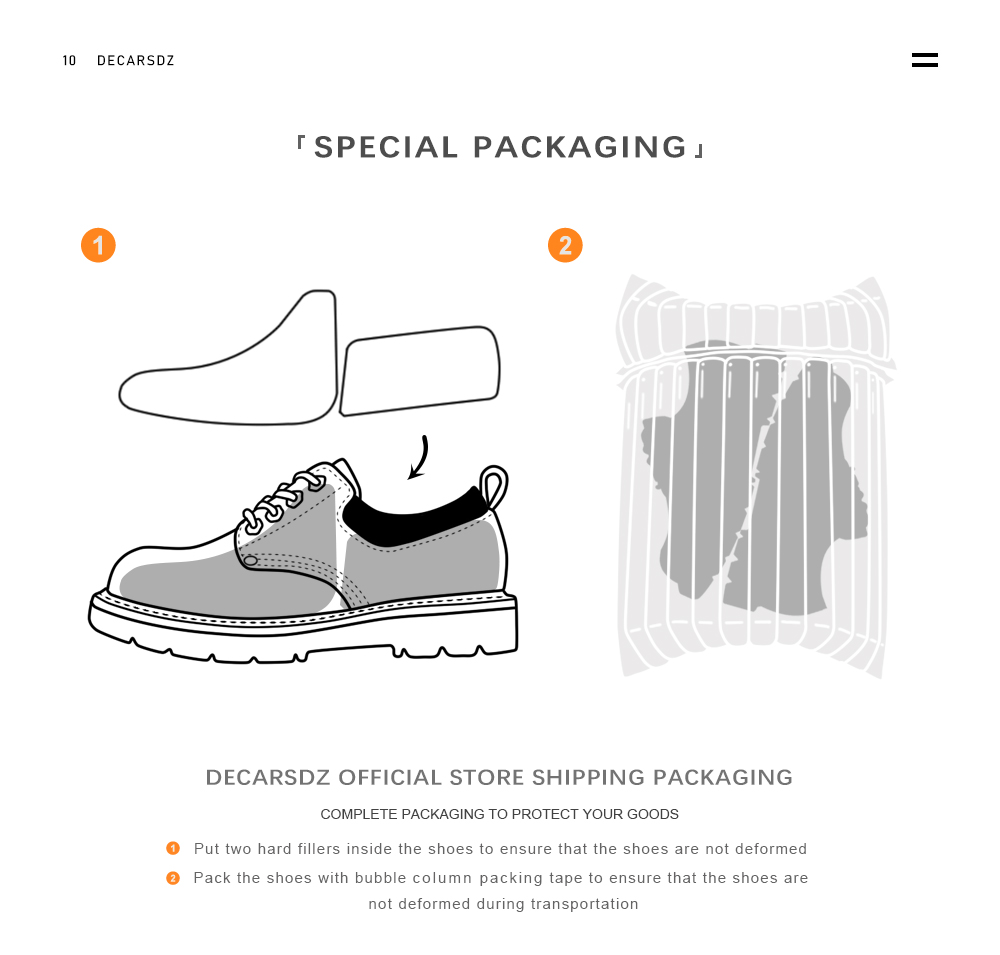
Task: Click COMPLETE PACKAGING TO PROTECT YOUR GOODS text
Action: [x=499, y=814]
